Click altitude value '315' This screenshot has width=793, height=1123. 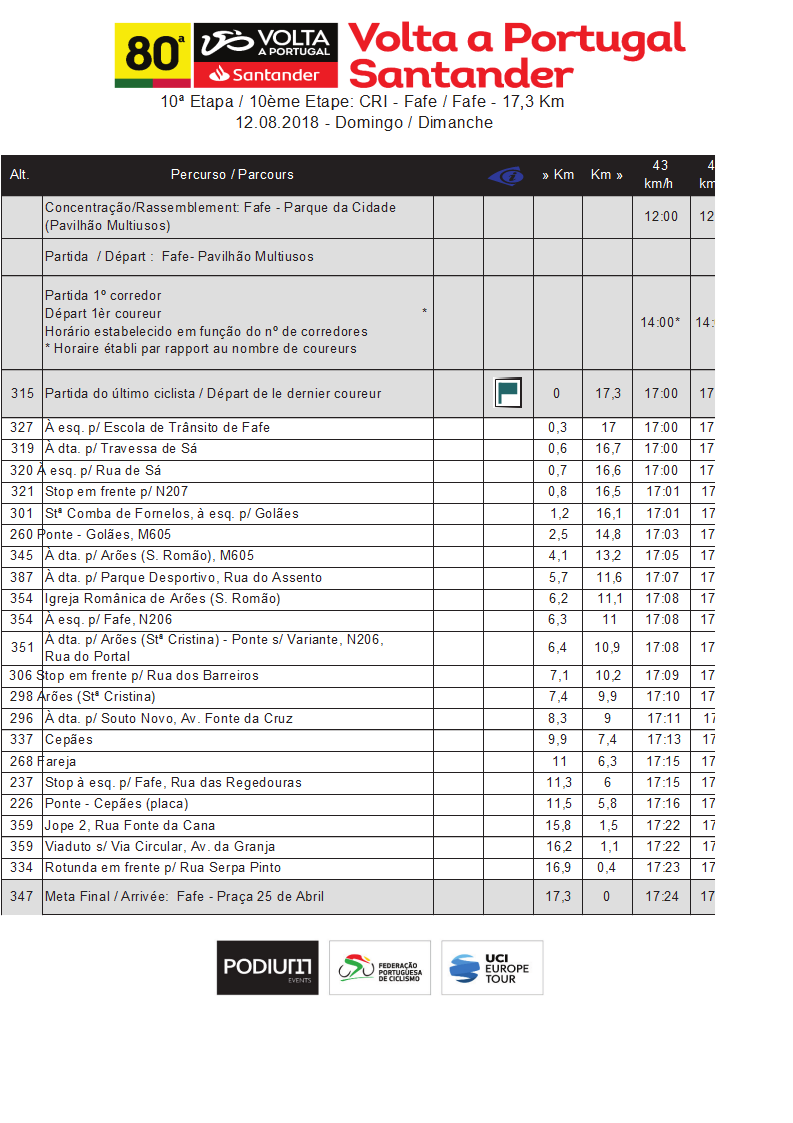coord(22,393)
